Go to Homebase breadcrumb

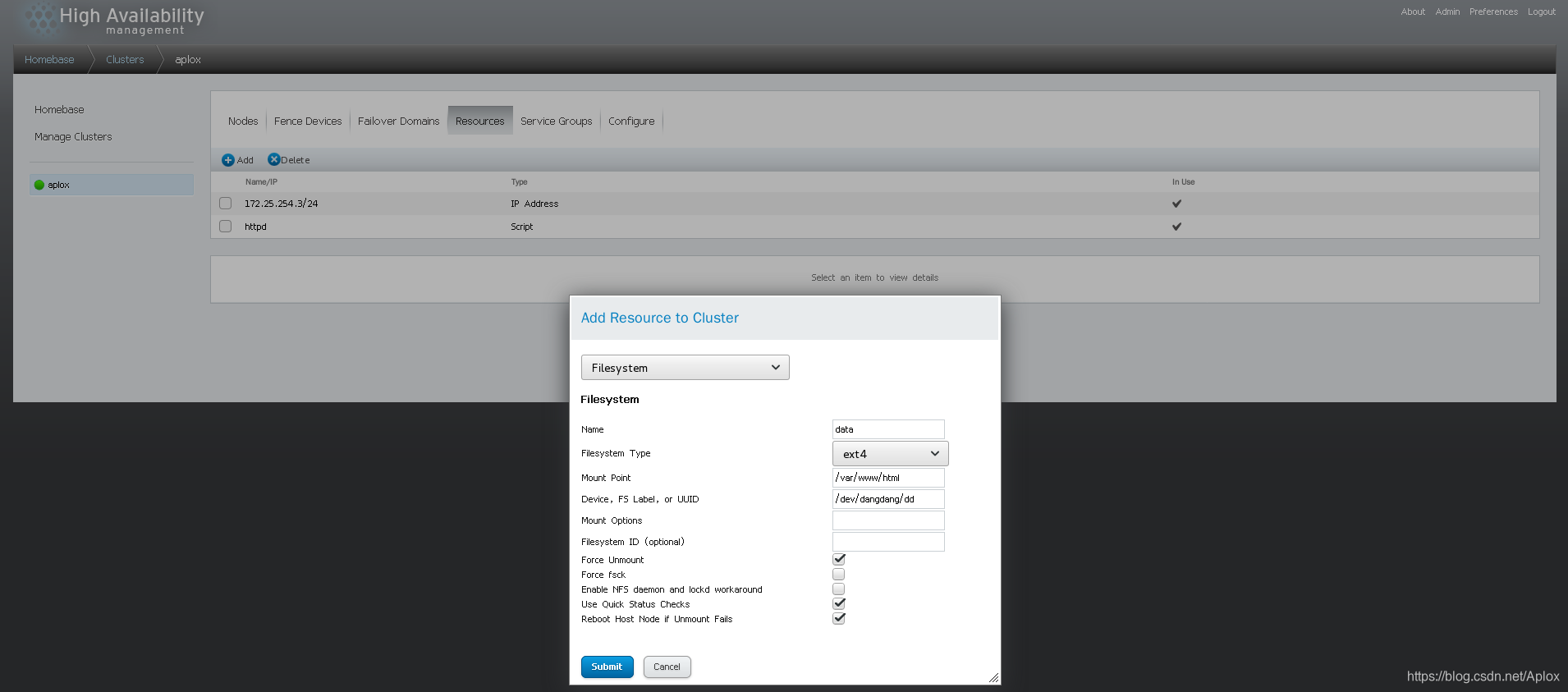(49, 59)
